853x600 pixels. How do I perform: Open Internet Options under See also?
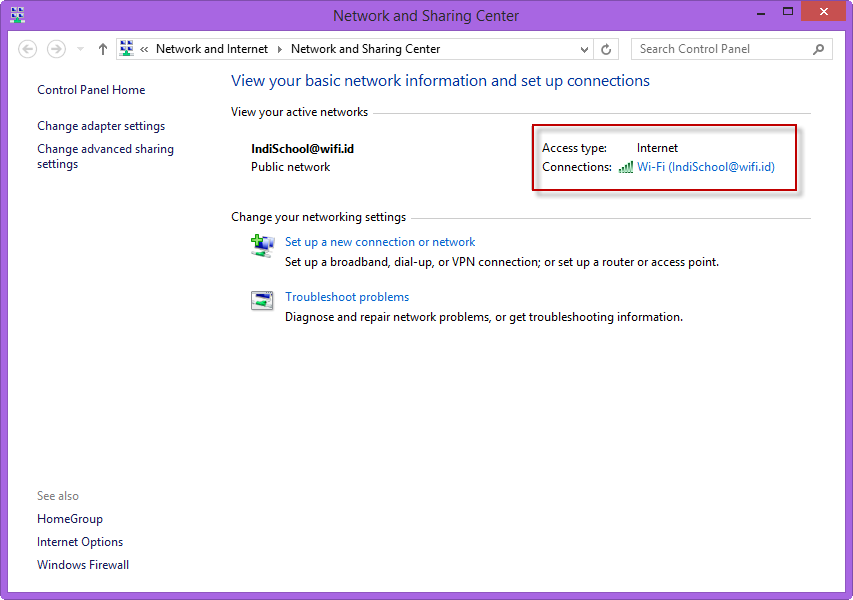pos(80,542)
